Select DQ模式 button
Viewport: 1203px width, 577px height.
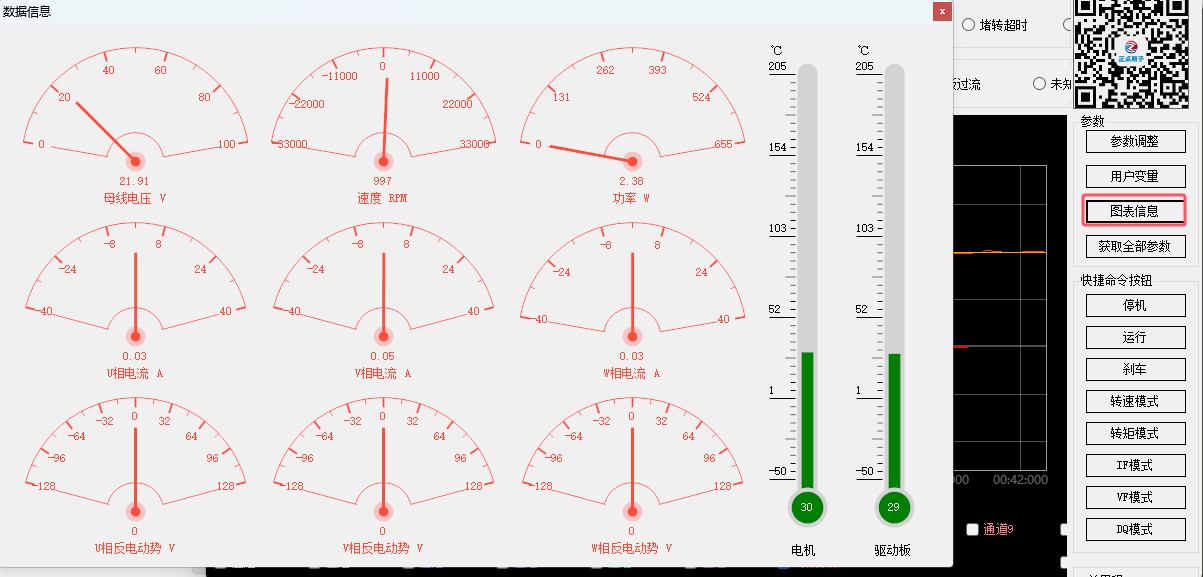(1135, 529)
